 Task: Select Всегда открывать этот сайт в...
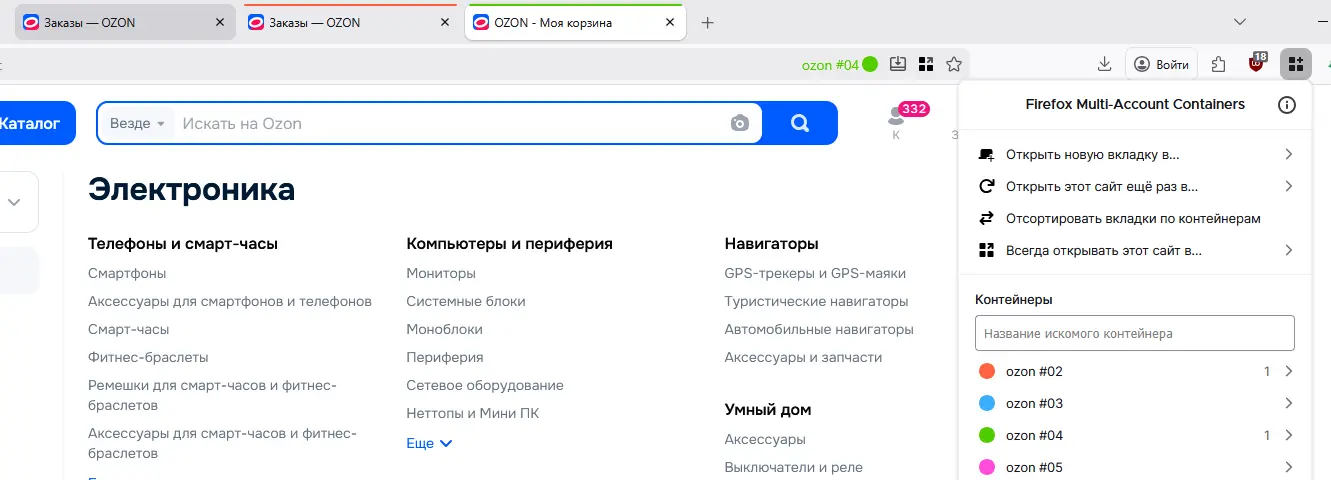tap(1134, 250)
